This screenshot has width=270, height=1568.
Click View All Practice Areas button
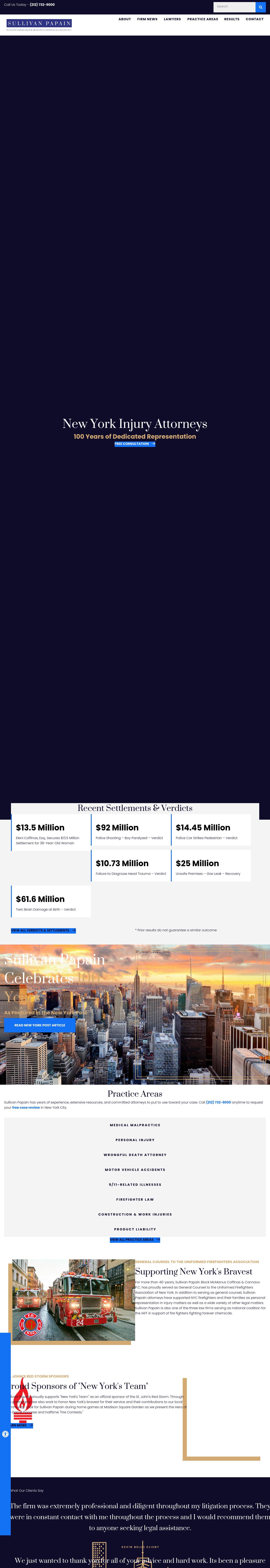click(135, 1239)
